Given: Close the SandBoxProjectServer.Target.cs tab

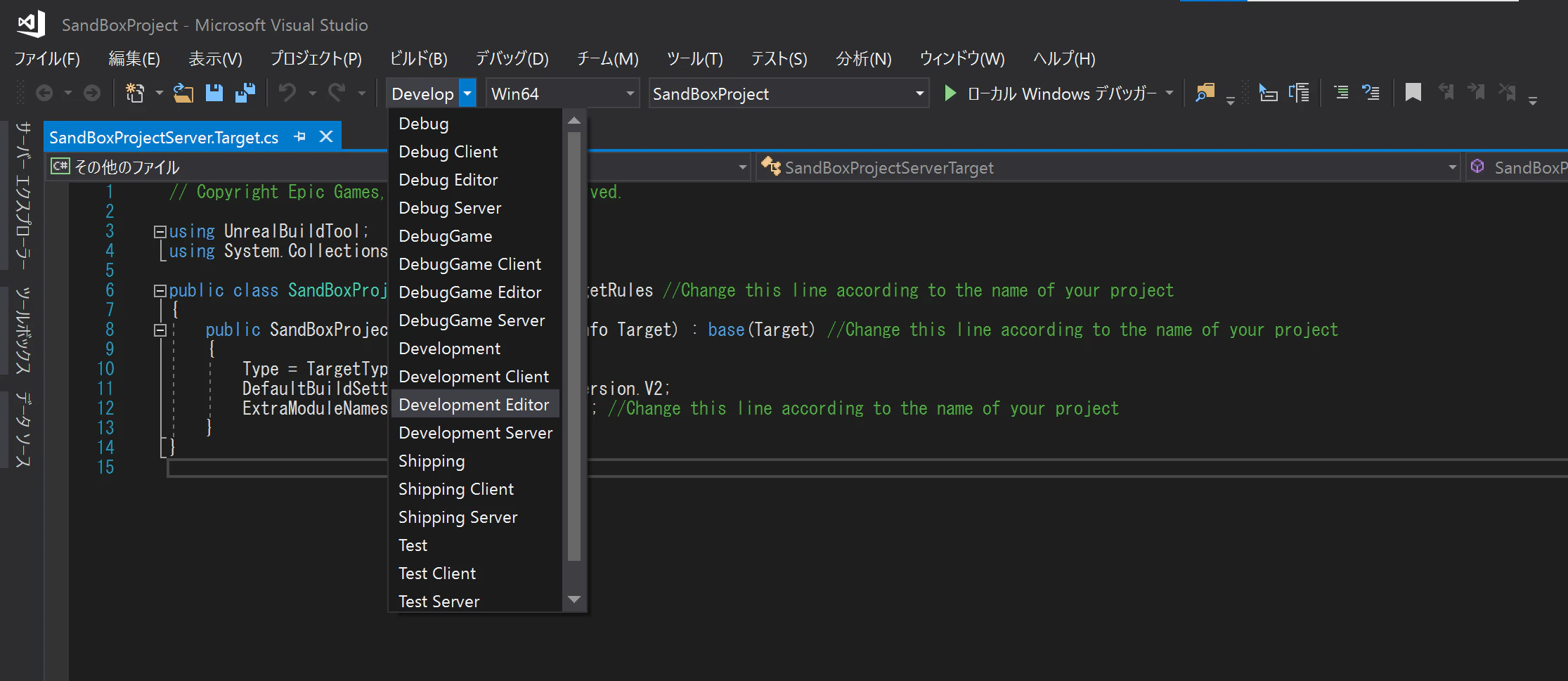Looking at the screenshot, I should (326, 136).
